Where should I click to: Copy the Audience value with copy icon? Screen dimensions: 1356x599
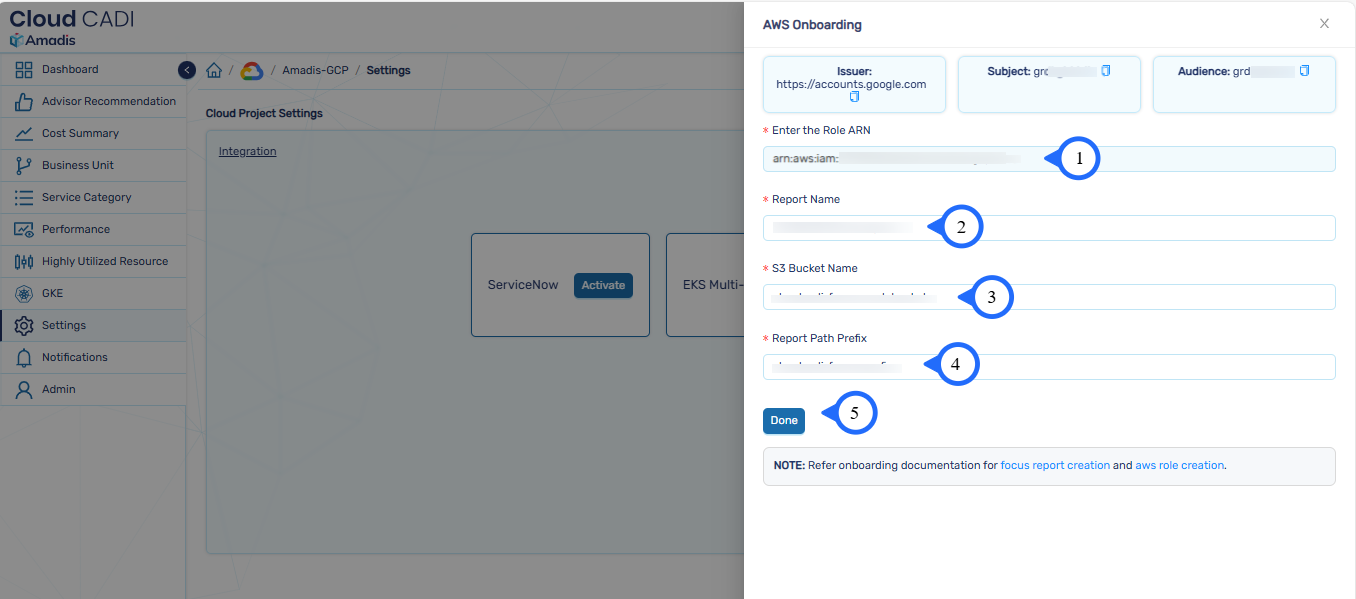click(1304, 71)
